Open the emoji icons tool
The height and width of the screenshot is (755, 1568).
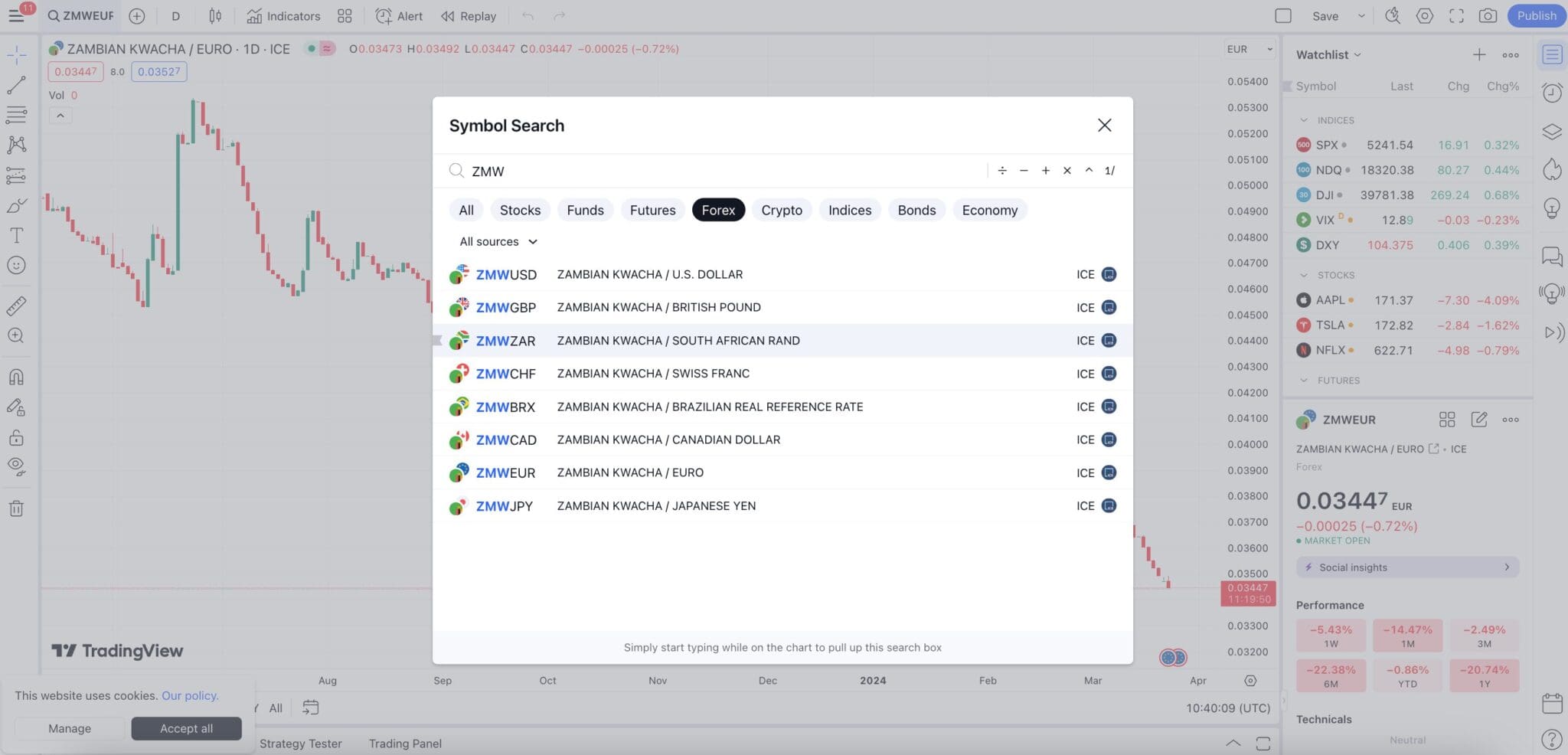(x=16, y=265)
